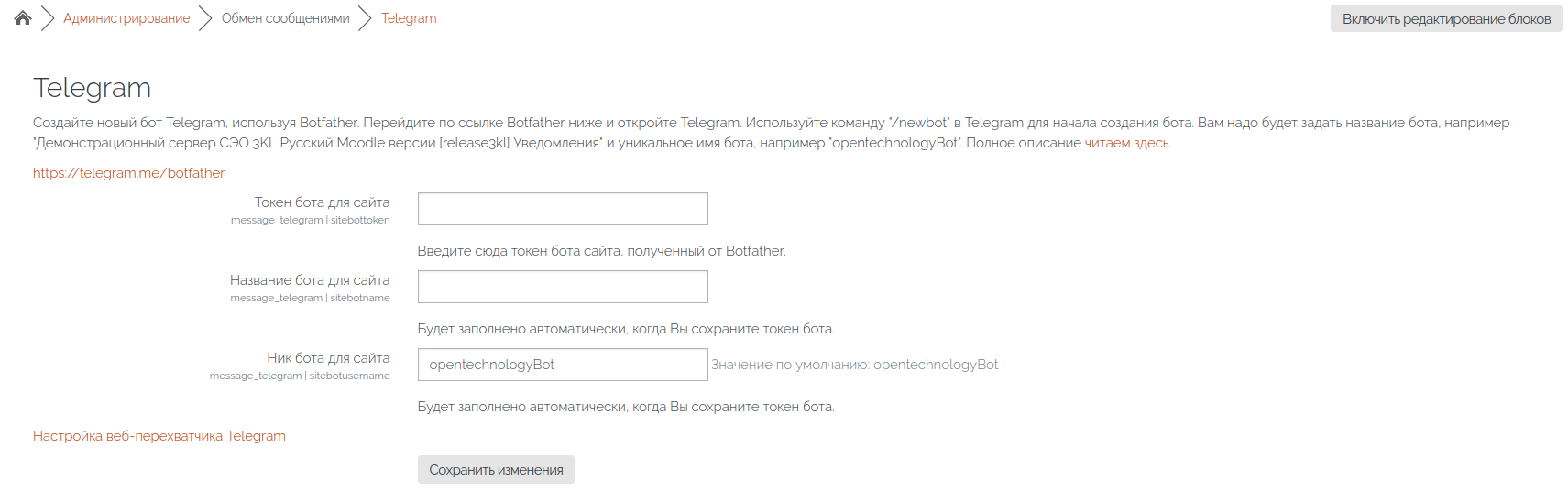The image size is (1568, 502).
Task: Click the Токен бота для сайта label
Action: tap(322, 202)
